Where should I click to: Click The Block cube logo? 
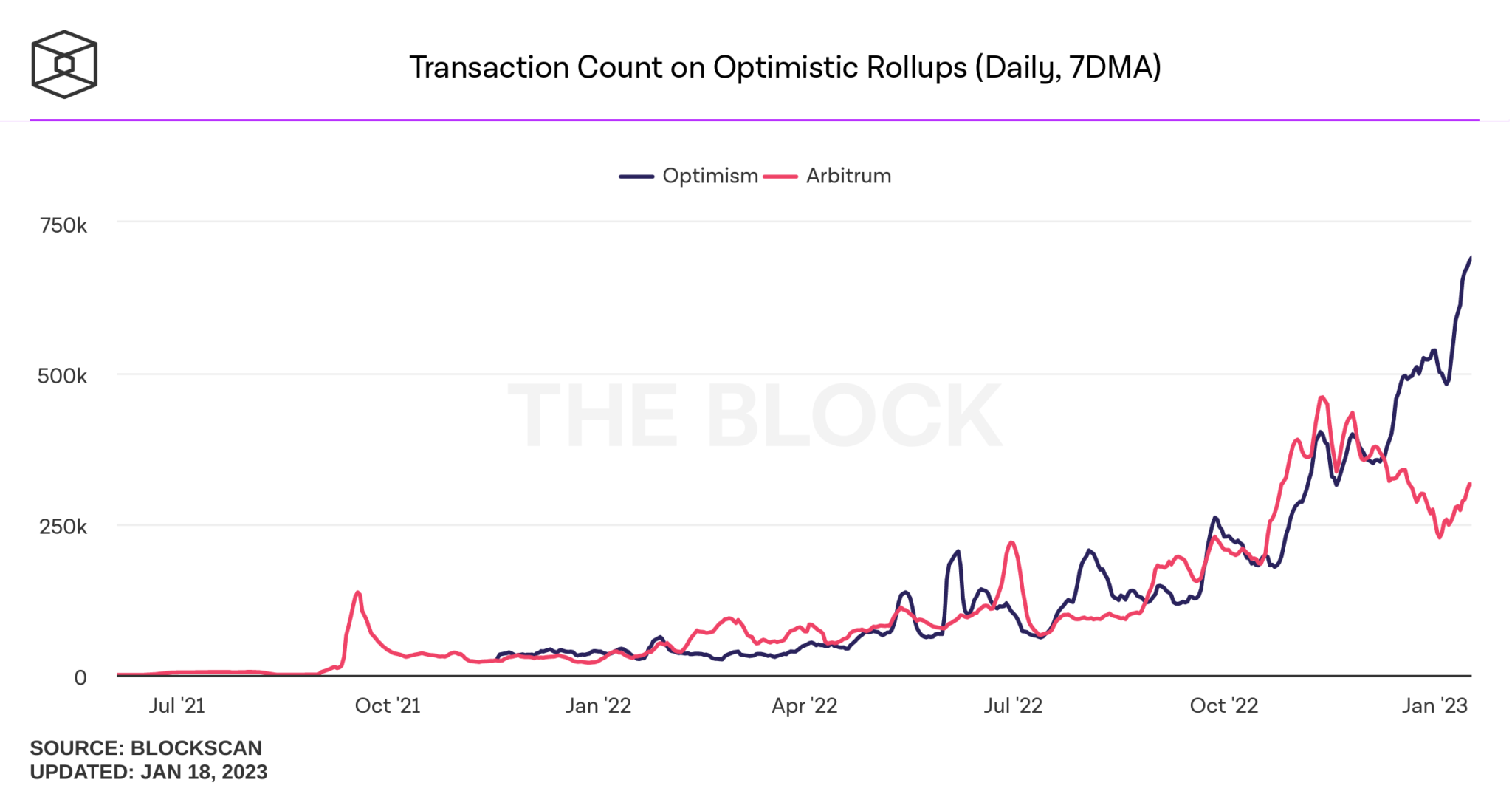[64, 64]
